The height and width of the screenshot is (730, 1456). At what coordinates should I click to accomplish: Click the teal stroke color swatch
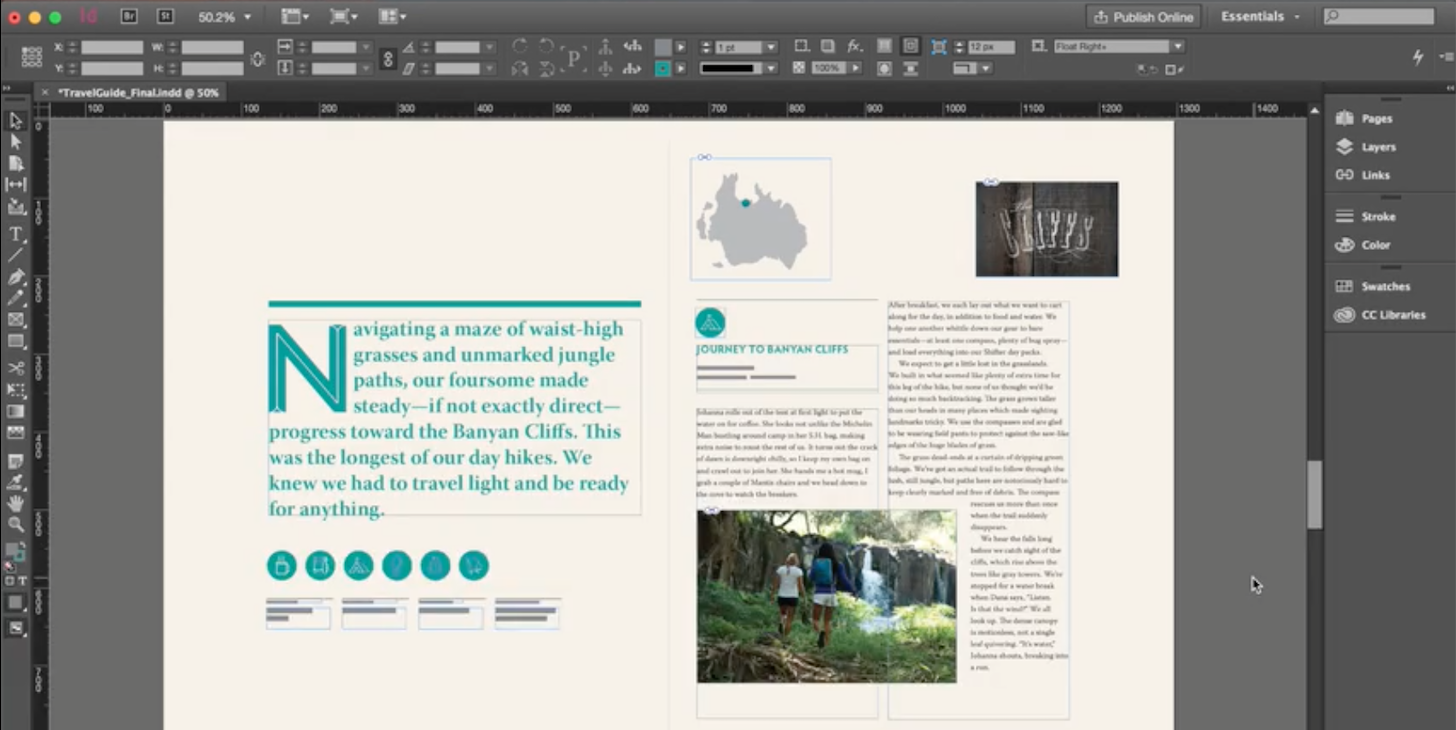tap(662, 69)
